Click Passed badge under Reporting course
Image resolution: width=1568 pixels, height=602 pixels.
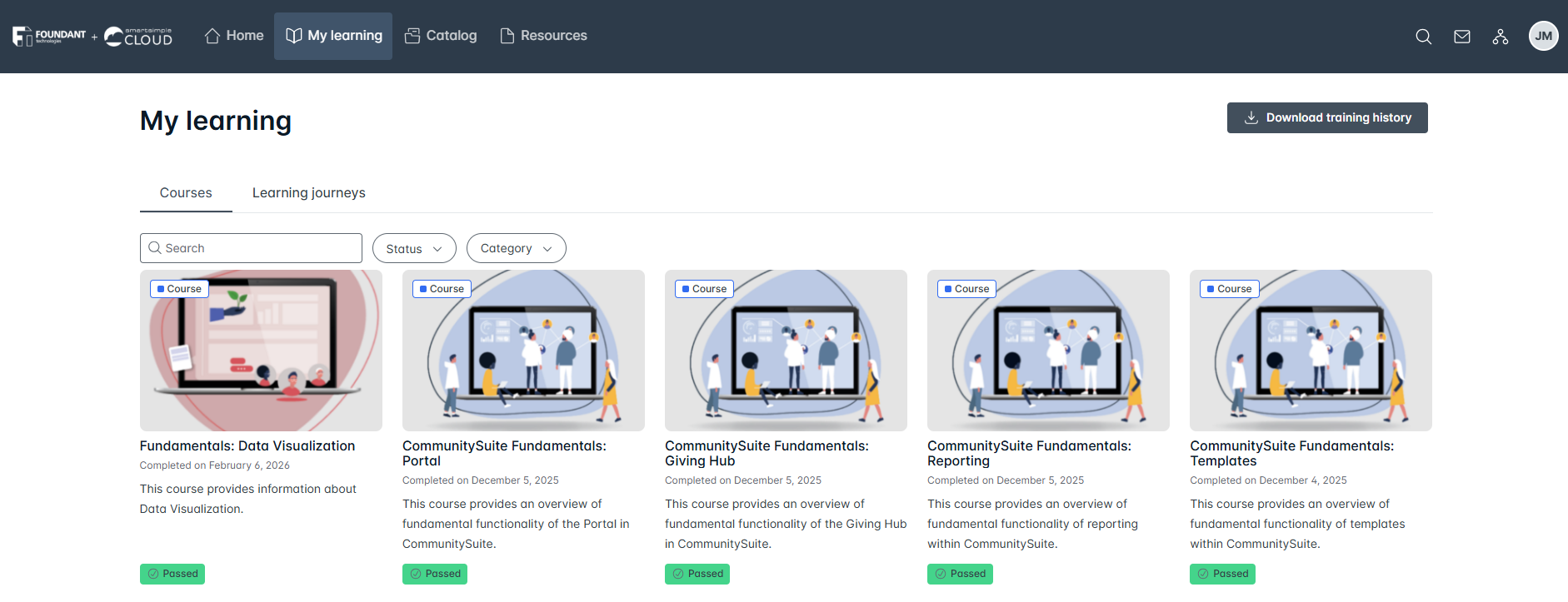click(960, 574)
